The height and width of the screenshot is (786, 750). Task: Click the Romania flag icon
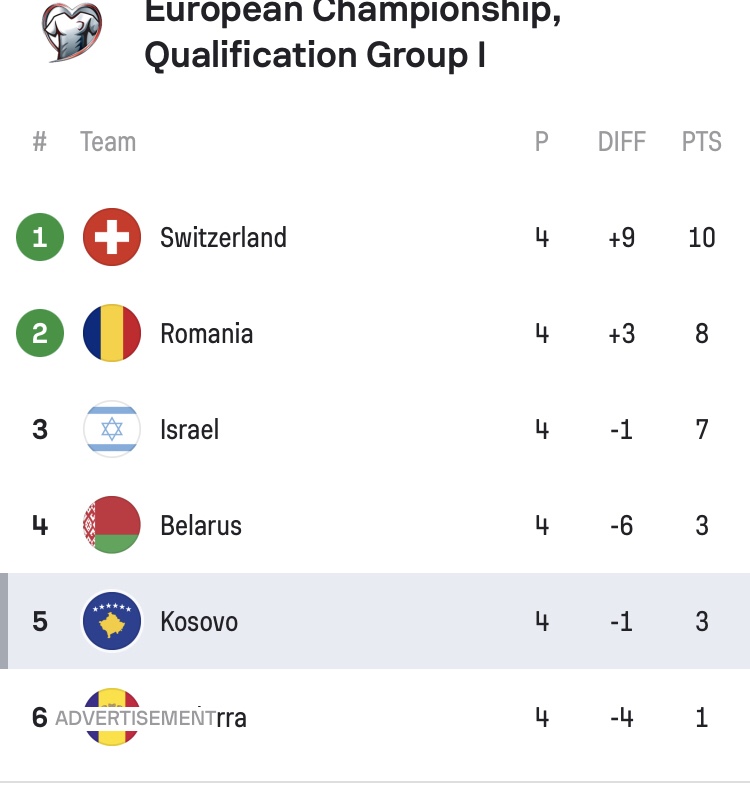point(111,334)
